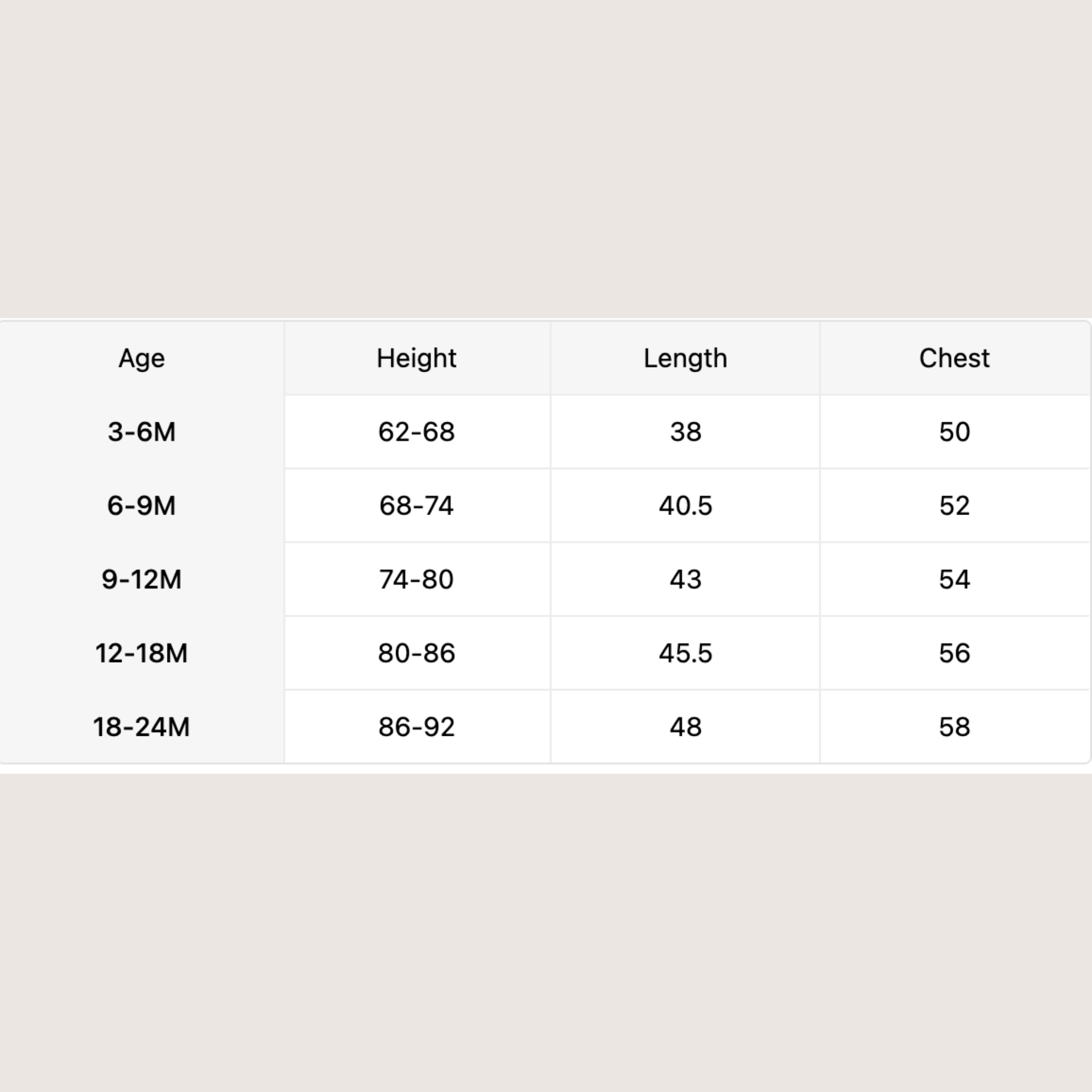Click the chest value 50
Screen dimensions: 1092x1092
coord(954,432)
